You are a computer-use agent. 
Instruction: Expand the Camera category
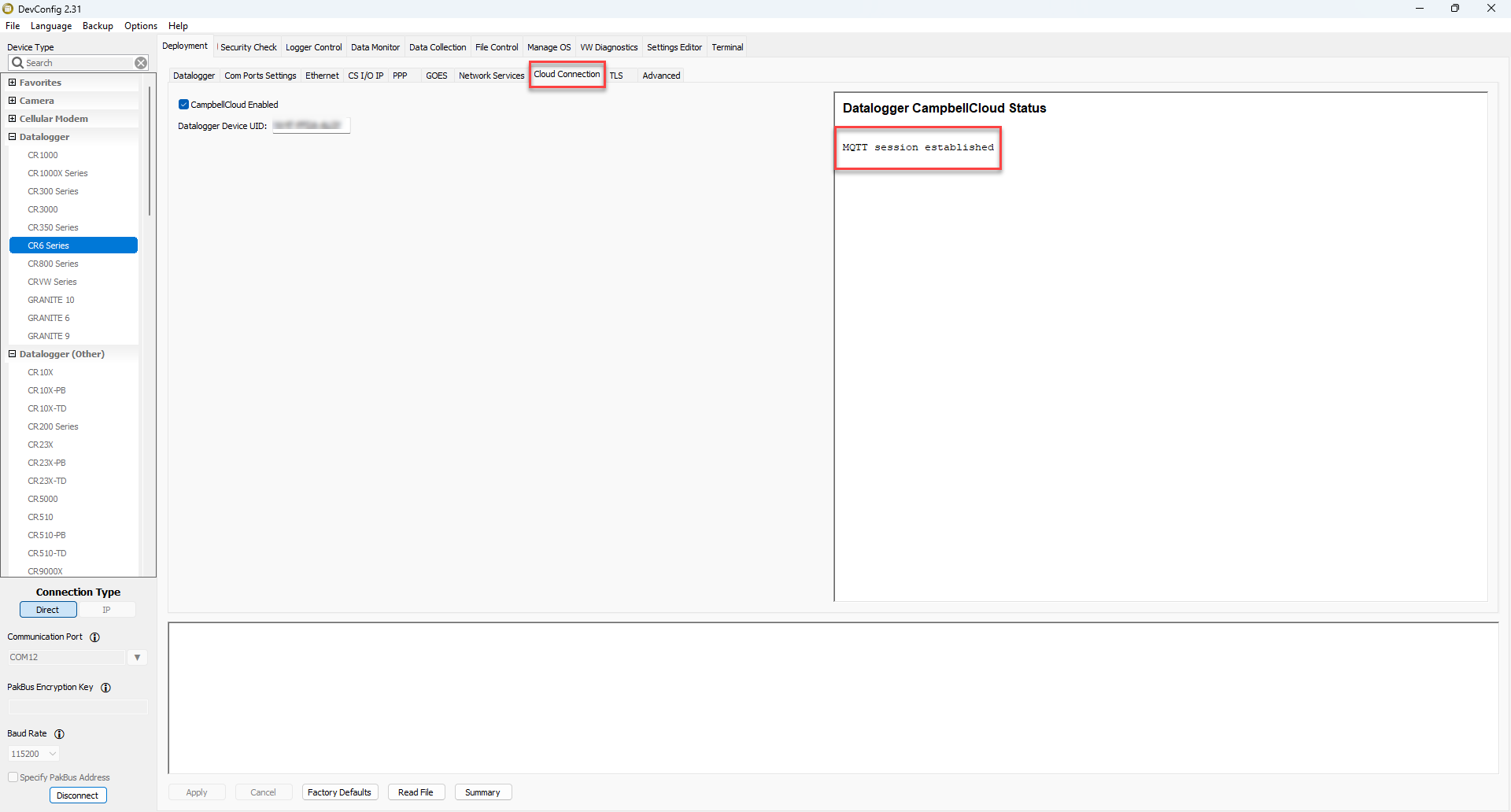click(x=13, y=101)
